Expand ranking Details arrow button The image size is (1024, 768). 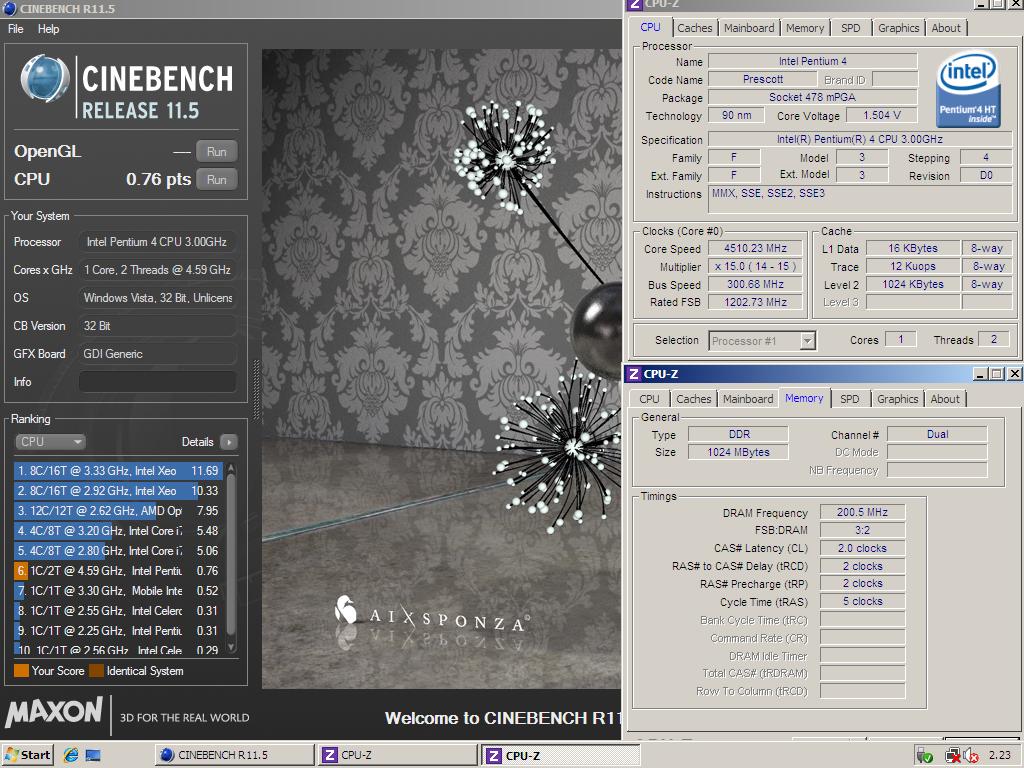[x=229, y=442]
